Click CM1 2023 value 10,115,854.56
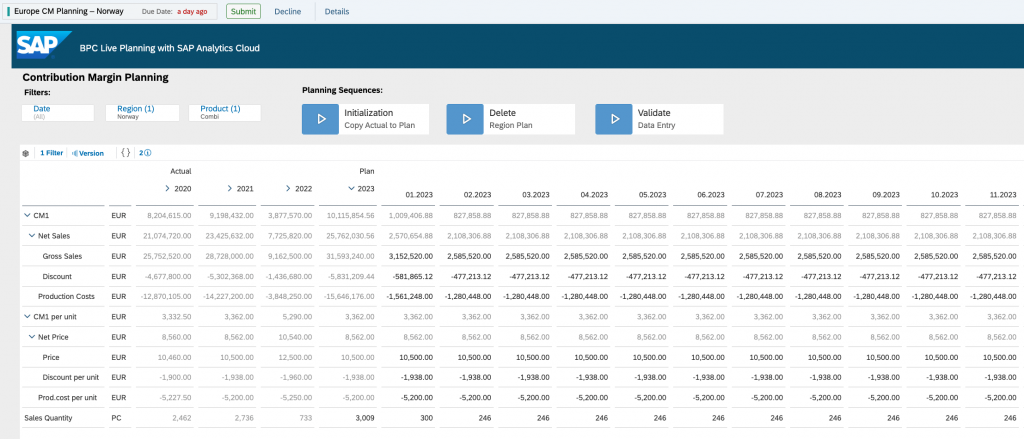The width and height of the screenshot is (1024, 439). 350,214
